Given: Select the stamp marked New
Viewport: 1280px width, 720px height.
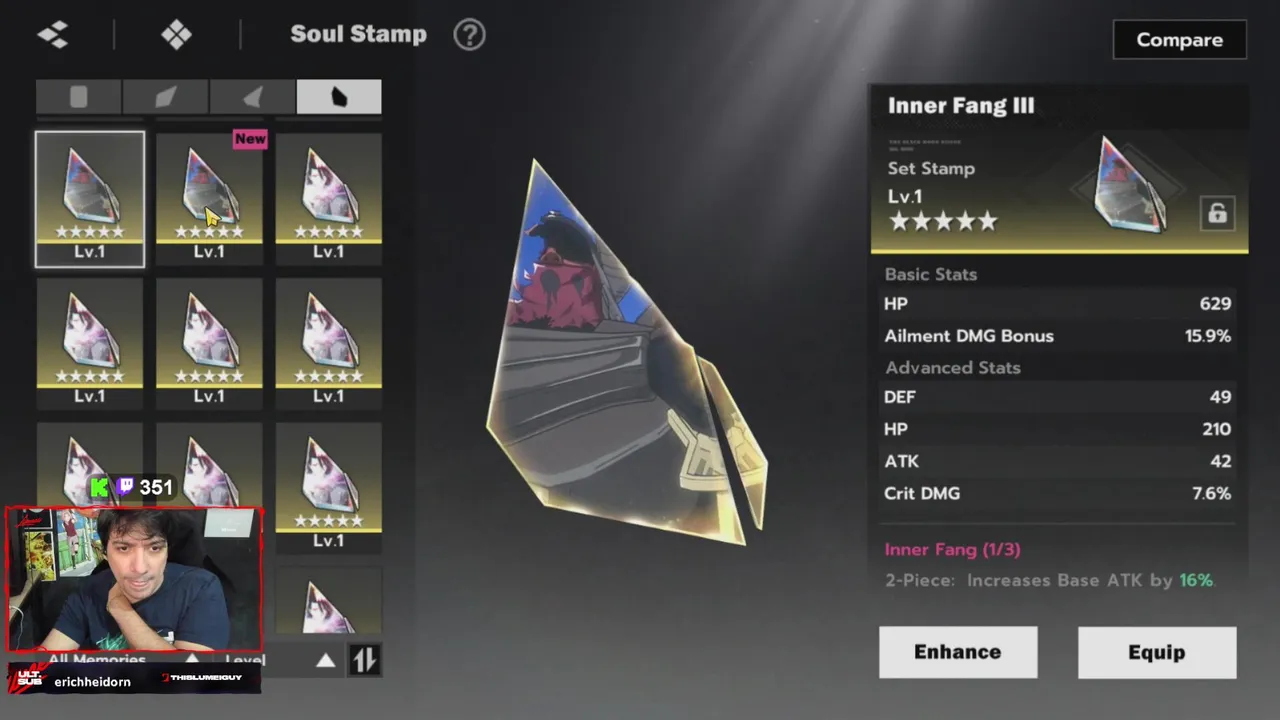Looking at the screenshot, I should pos(209,198).
